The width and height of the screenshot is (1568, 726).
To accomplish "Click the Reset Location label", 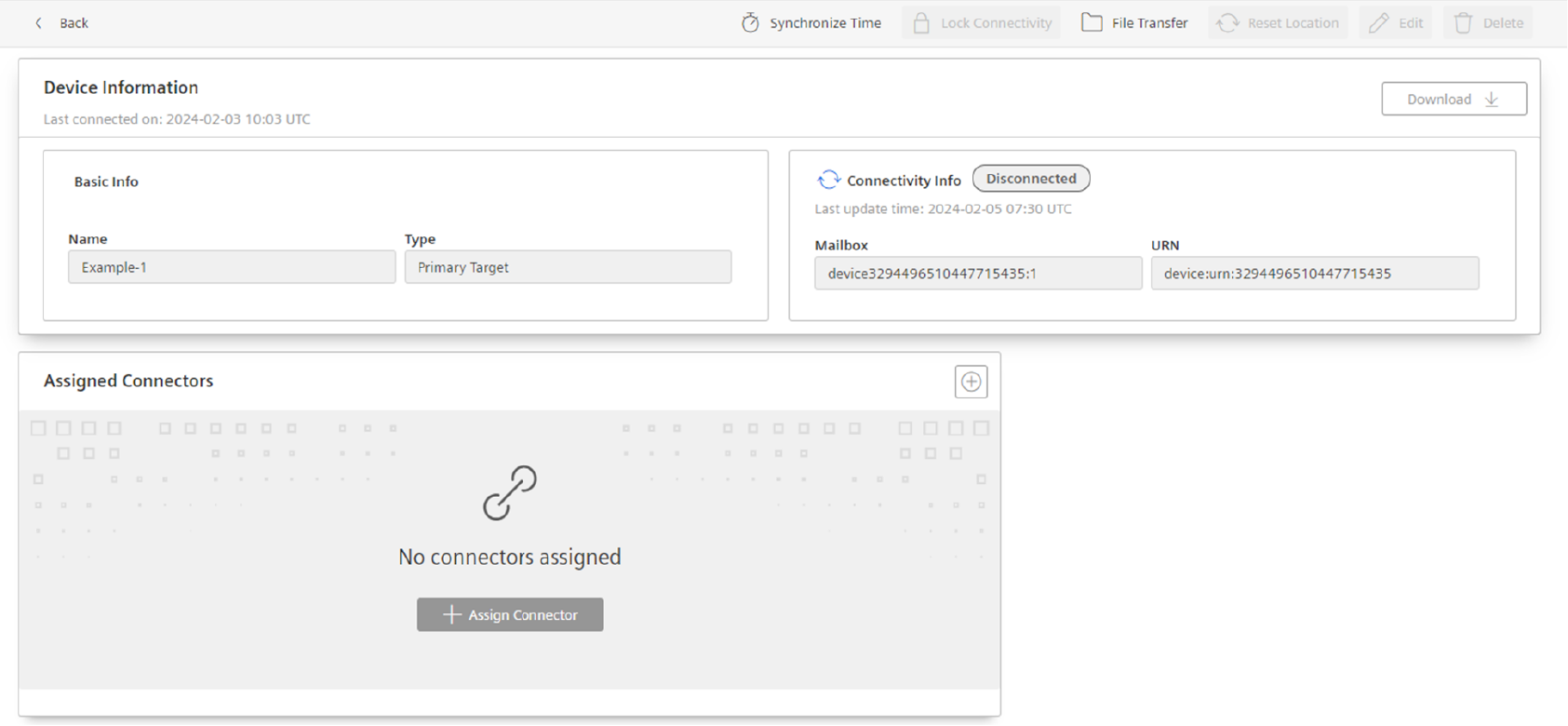I will coord(1293,23).
